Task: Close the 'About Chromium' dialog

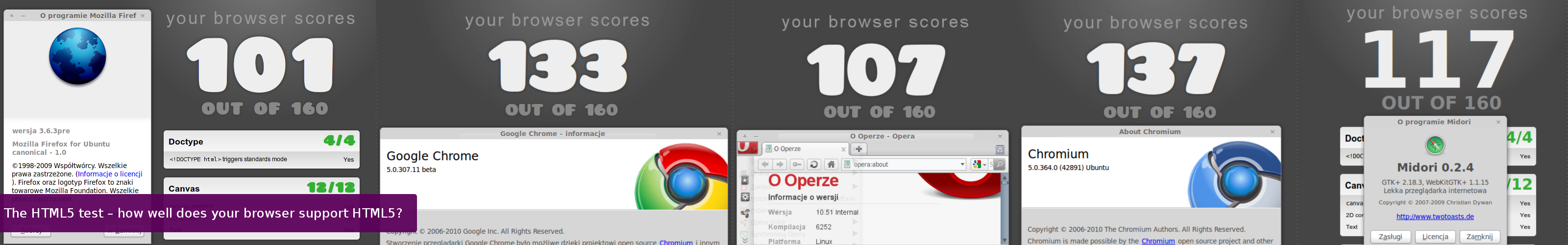Action: tap(1272, 132)
